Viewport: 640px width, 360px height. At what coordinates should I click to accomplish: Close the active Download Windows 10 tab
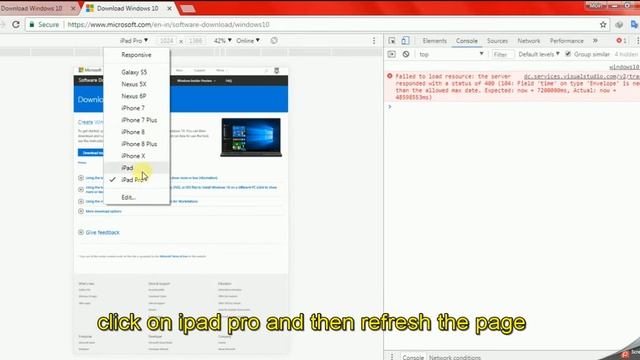pyautogui.click(x=169, y=8)
